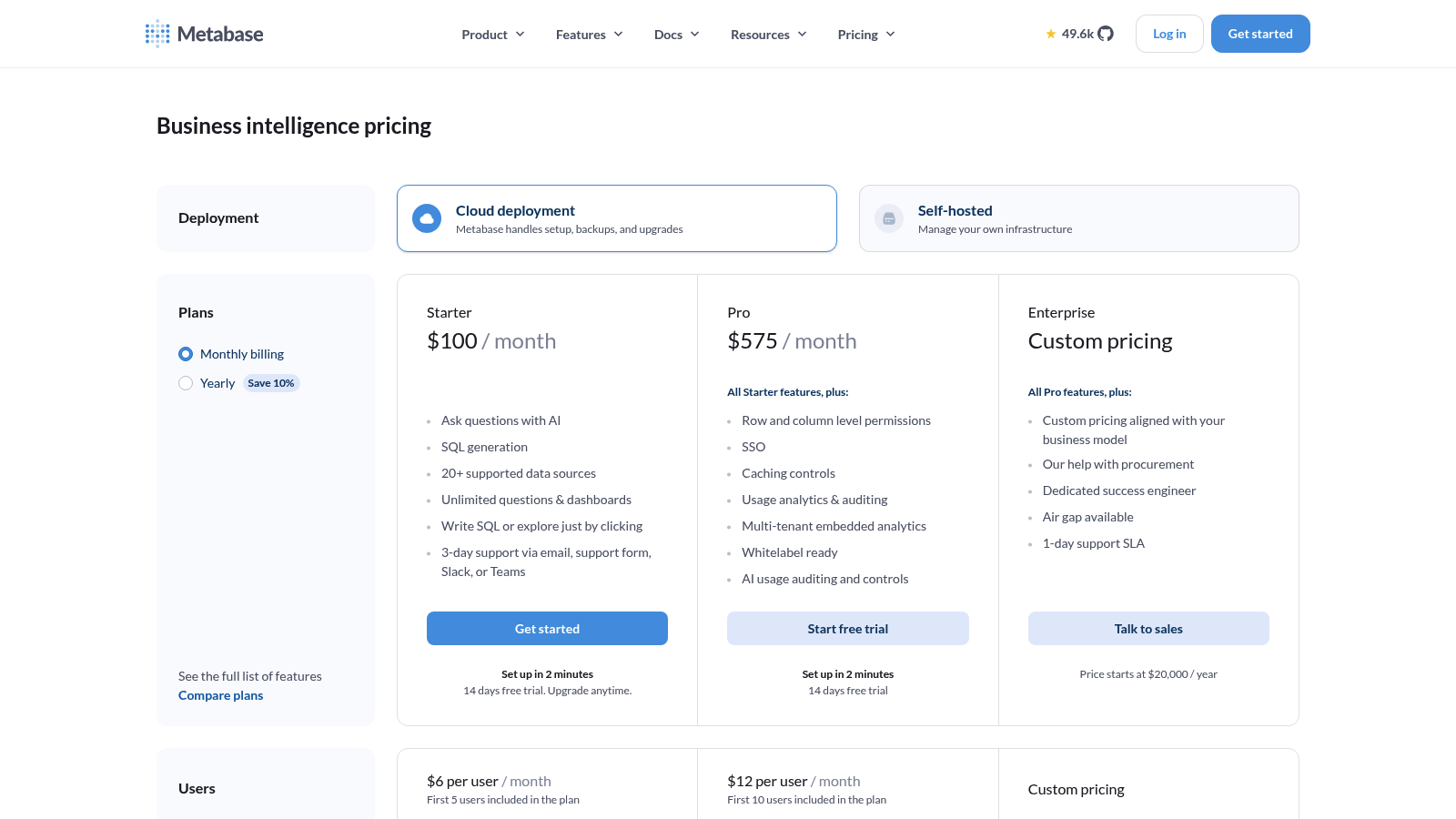Click Get started in the header

[x=1260, y=34]
